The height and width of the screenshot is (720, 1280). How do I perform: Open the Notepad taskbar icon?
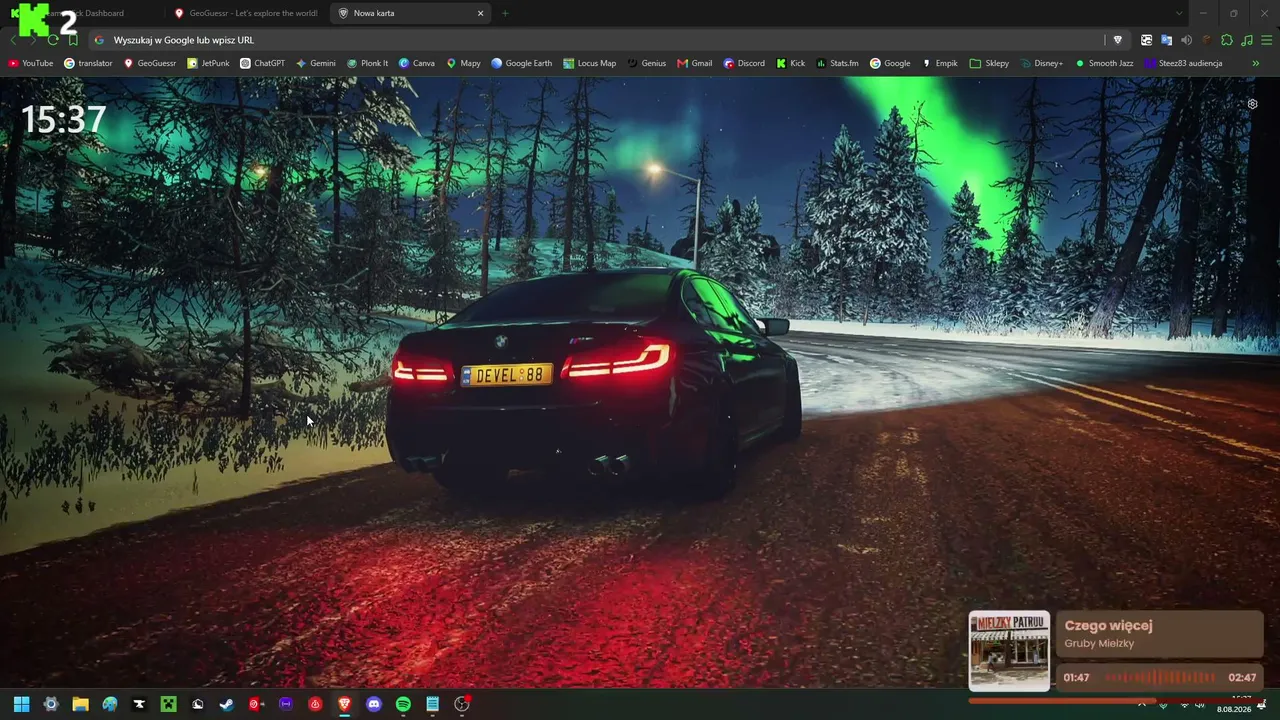[x=432, y=704]
